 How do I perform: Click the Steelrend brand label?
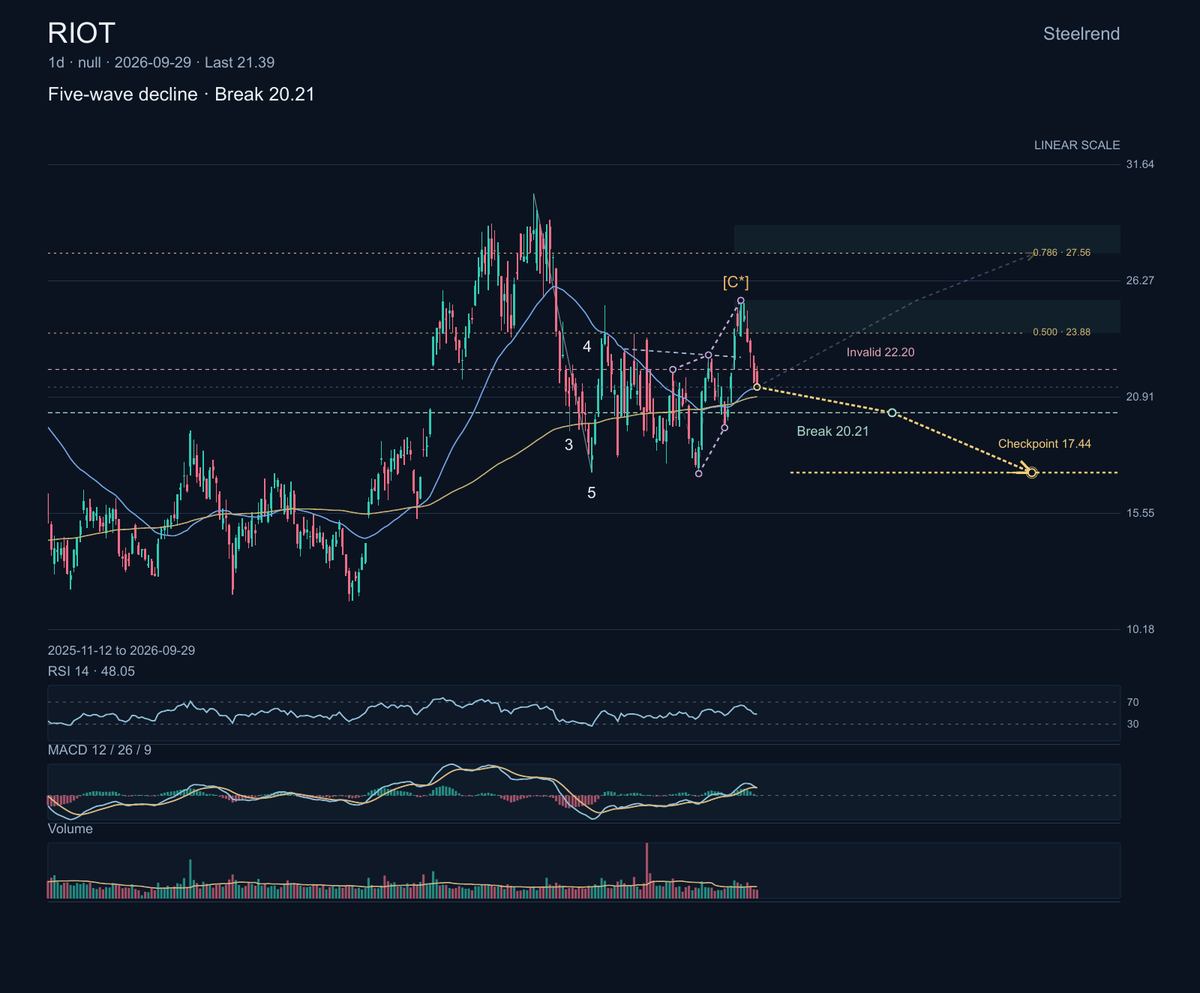click(1081, 34)
